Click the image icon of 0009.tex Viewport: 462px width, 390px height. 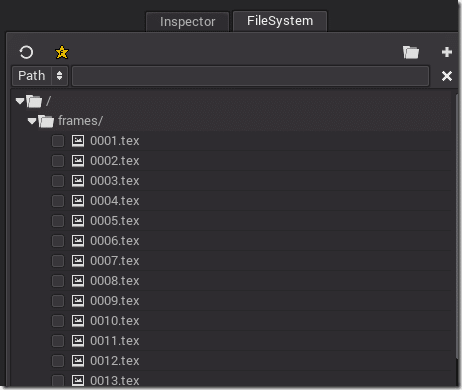point(78,301)
